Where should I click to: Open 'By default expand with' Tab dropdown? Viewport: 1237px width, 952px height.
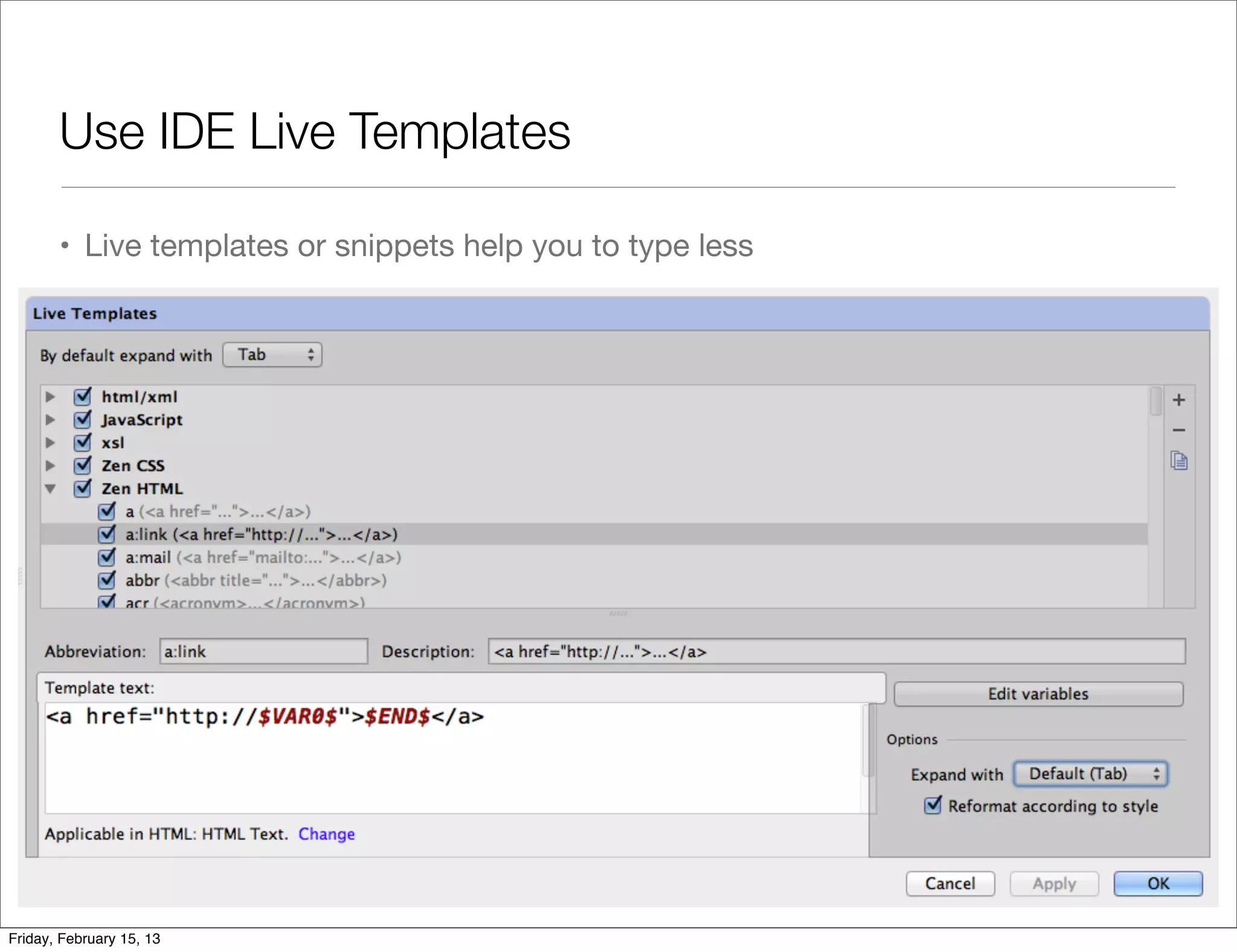coord(272,355)
